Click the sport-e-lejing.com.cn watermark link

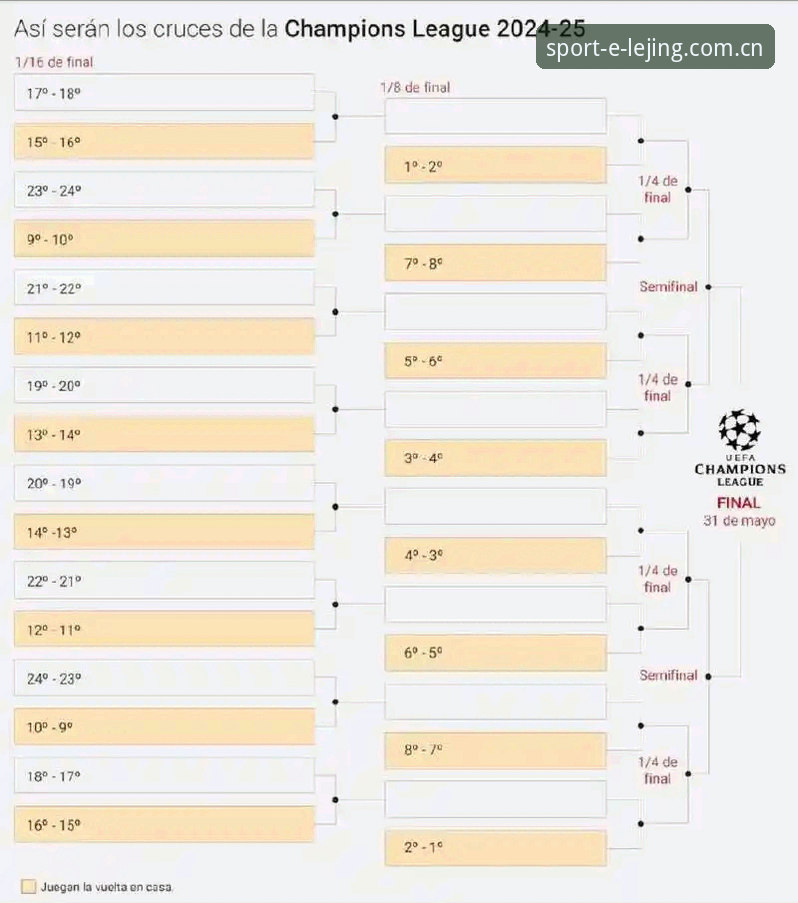[655, 47]
